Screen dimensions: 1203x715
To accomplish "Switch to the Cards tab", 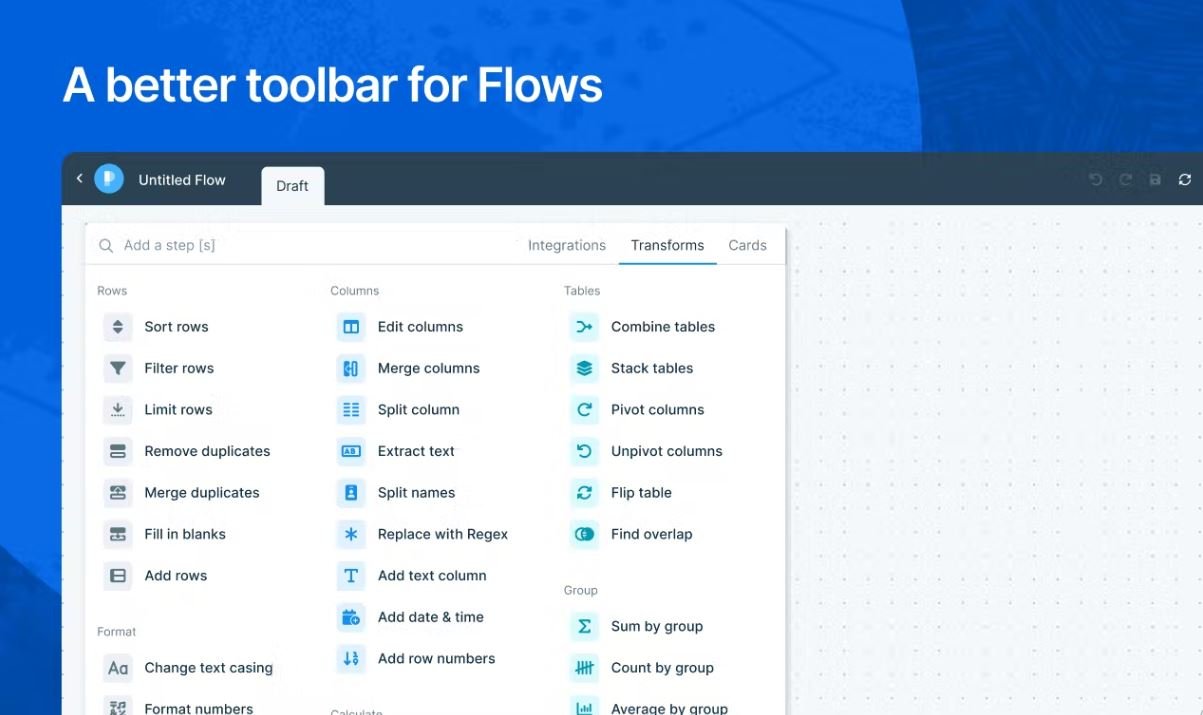I will click(747, 245).
